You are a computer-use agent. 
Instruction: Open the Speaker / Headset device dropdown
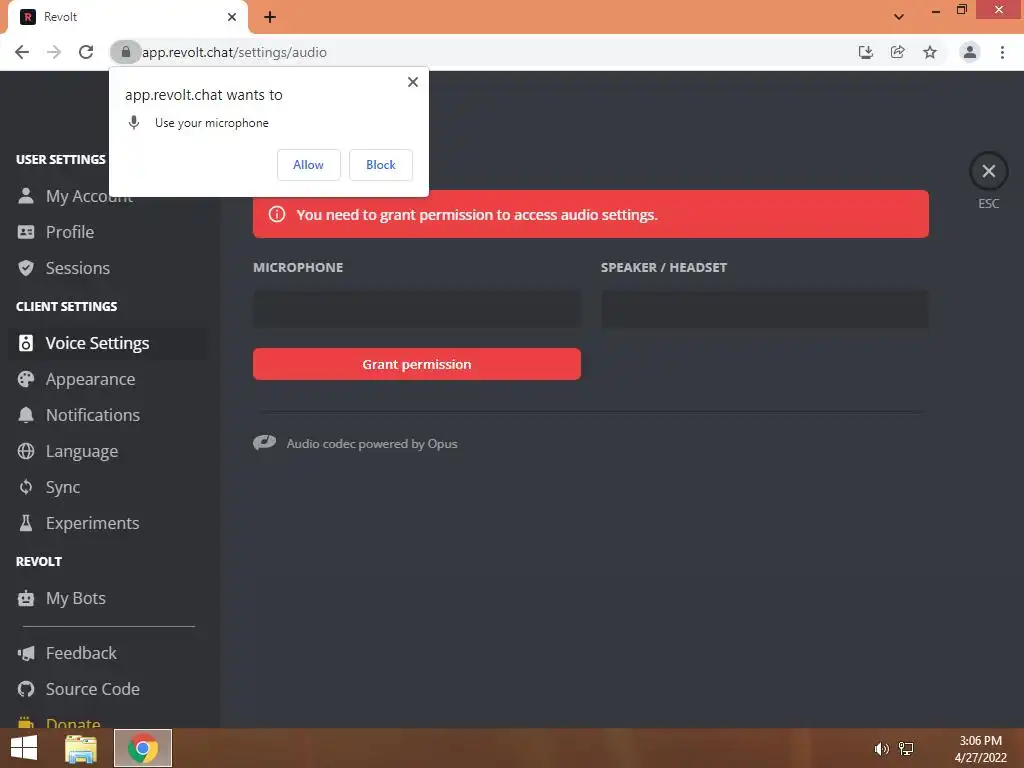pos(765,309)
